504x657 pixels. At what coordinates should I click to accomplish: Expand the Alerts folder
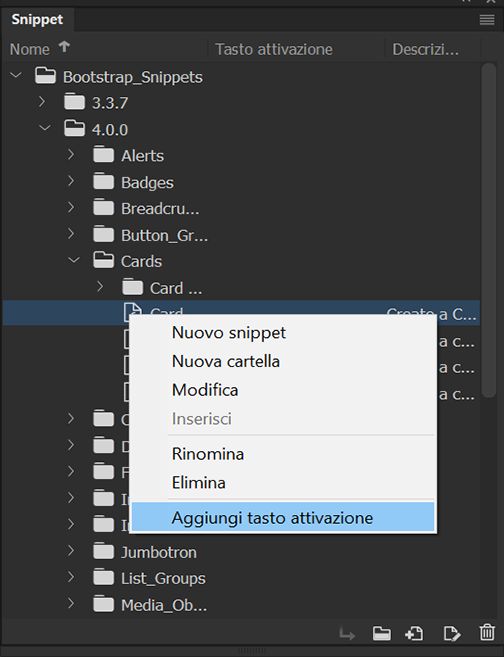(x=71, y=155)
